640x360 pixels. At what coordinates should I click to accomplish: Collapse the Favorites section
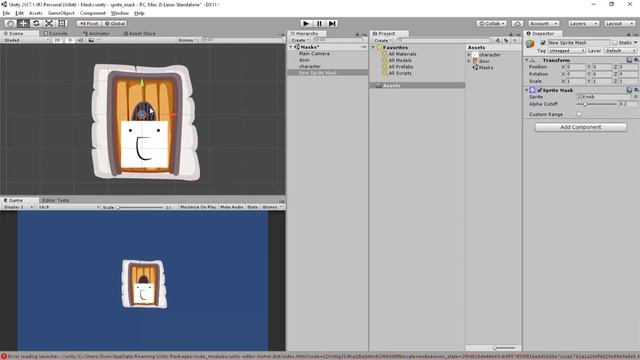tap(373, 47)
